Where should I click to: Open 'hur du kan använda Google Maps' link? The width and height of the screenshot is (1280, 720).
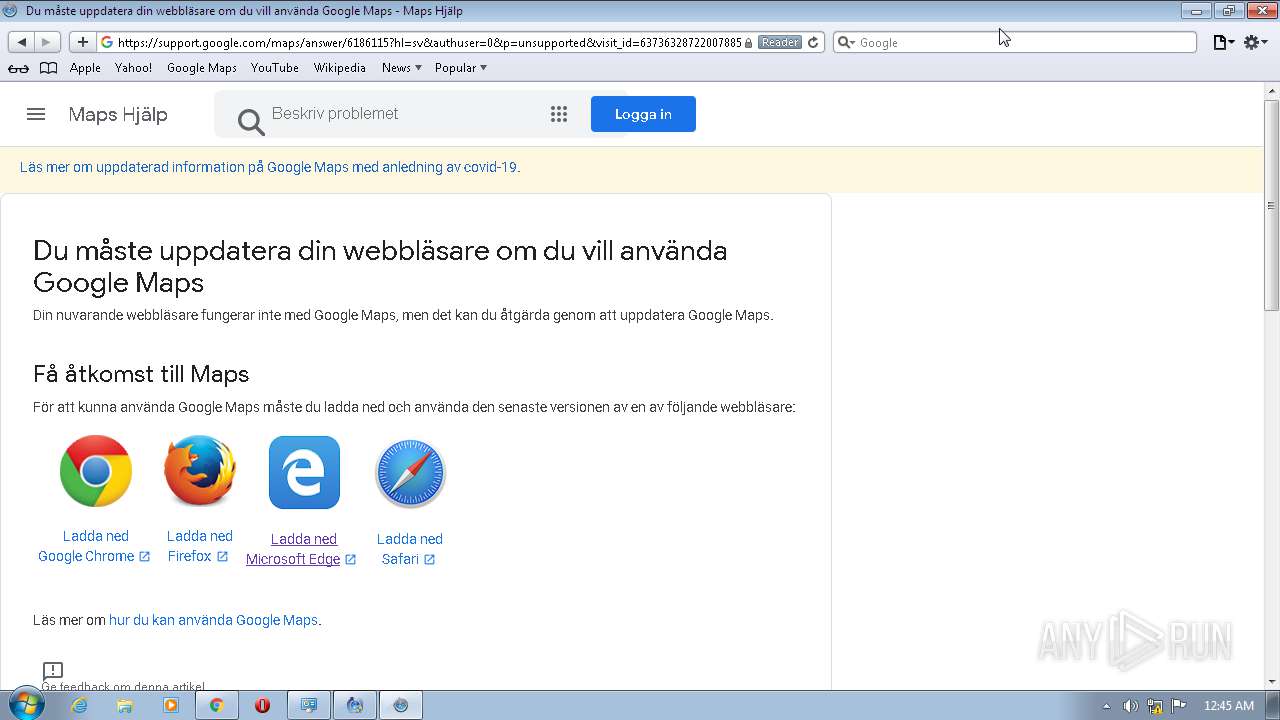pyautogui.click(x=213, y=620)
